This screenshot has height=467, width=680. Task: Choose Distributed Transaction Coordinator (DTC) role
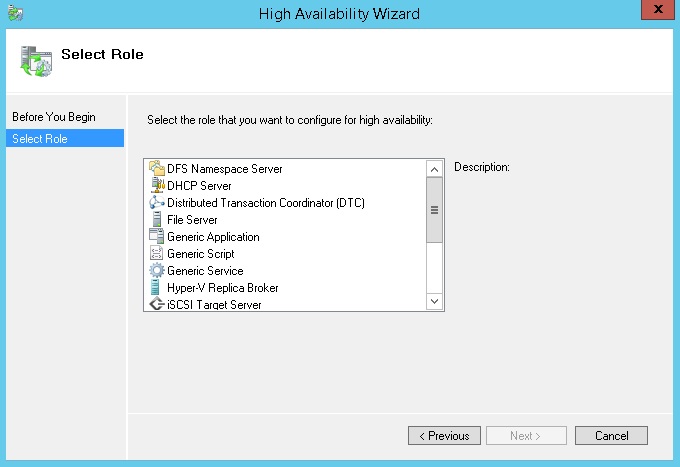pyautogui.click(x=266, y=202)
